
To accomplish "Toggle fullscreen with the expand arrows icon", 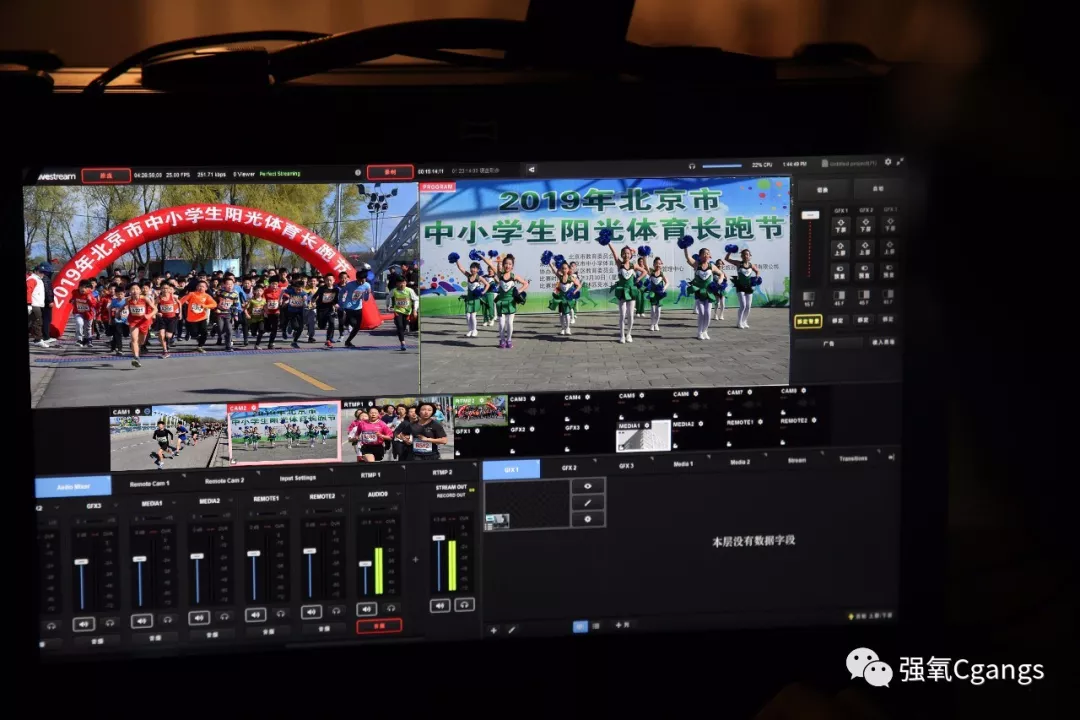I will tap(900, 161).
